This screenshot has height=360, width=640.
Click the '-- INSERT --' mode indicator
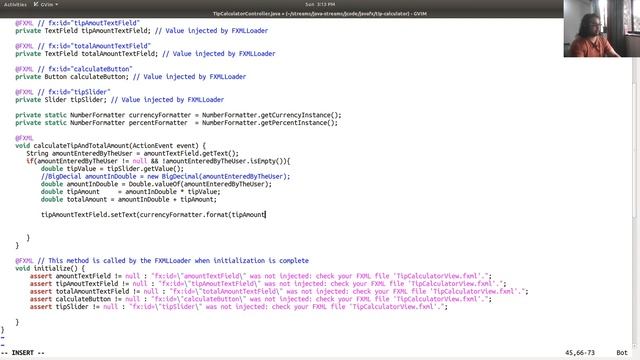point(23,353)
